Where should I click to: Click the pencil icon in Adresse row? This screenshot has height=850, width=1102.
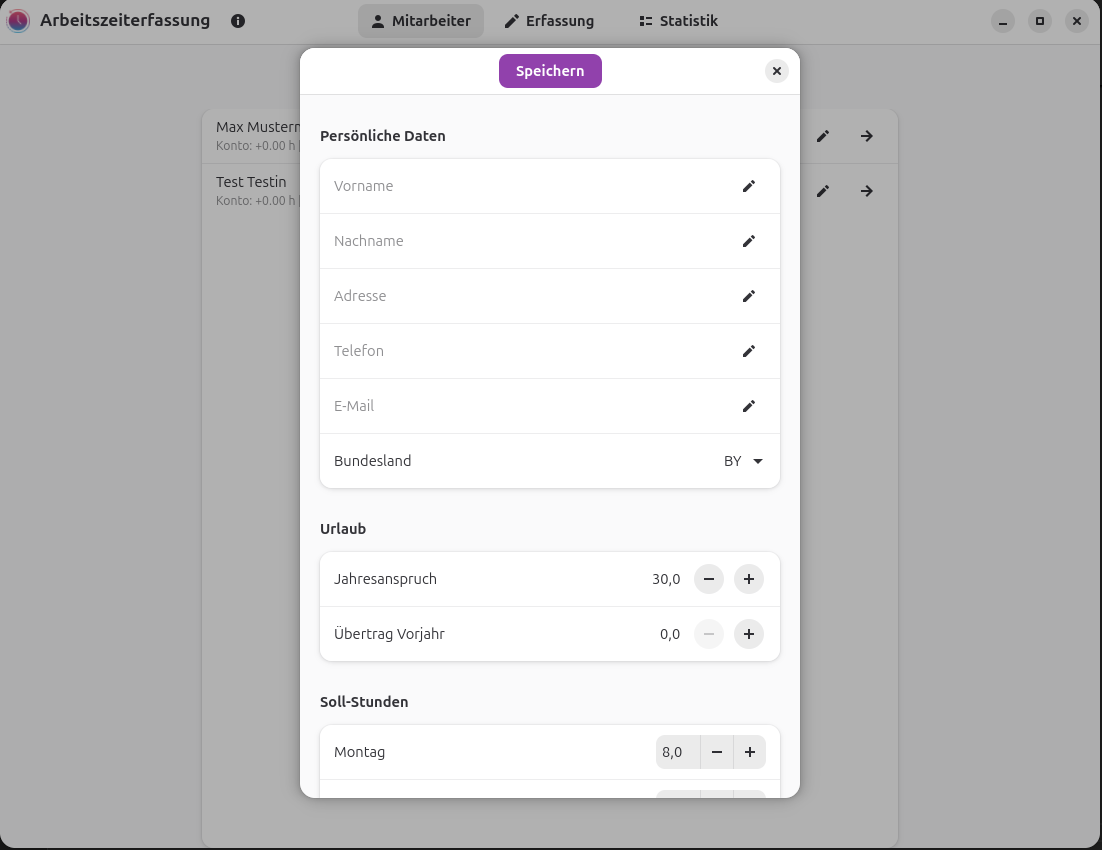[x=748, y=296]
